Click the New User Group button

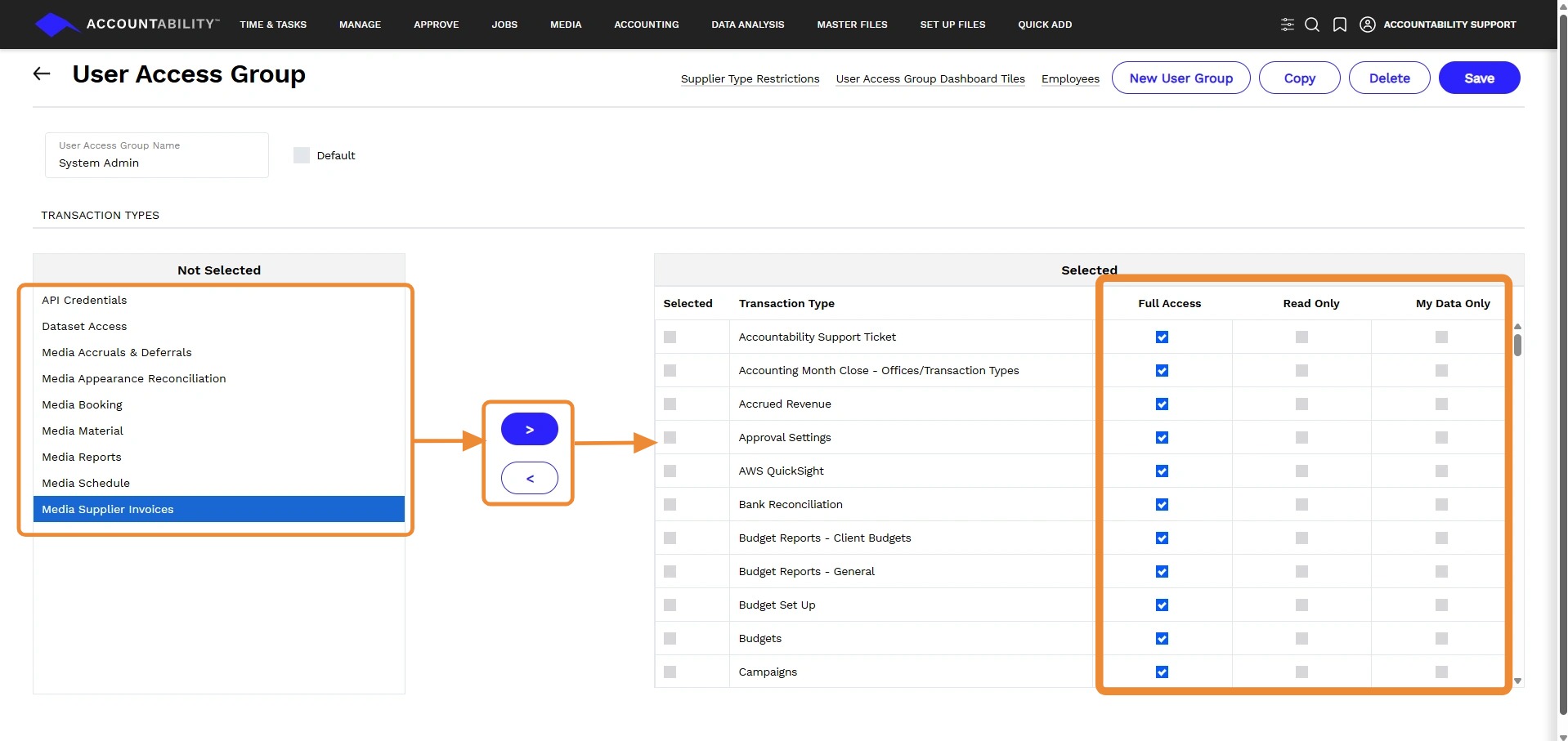tap(1180, 78)
